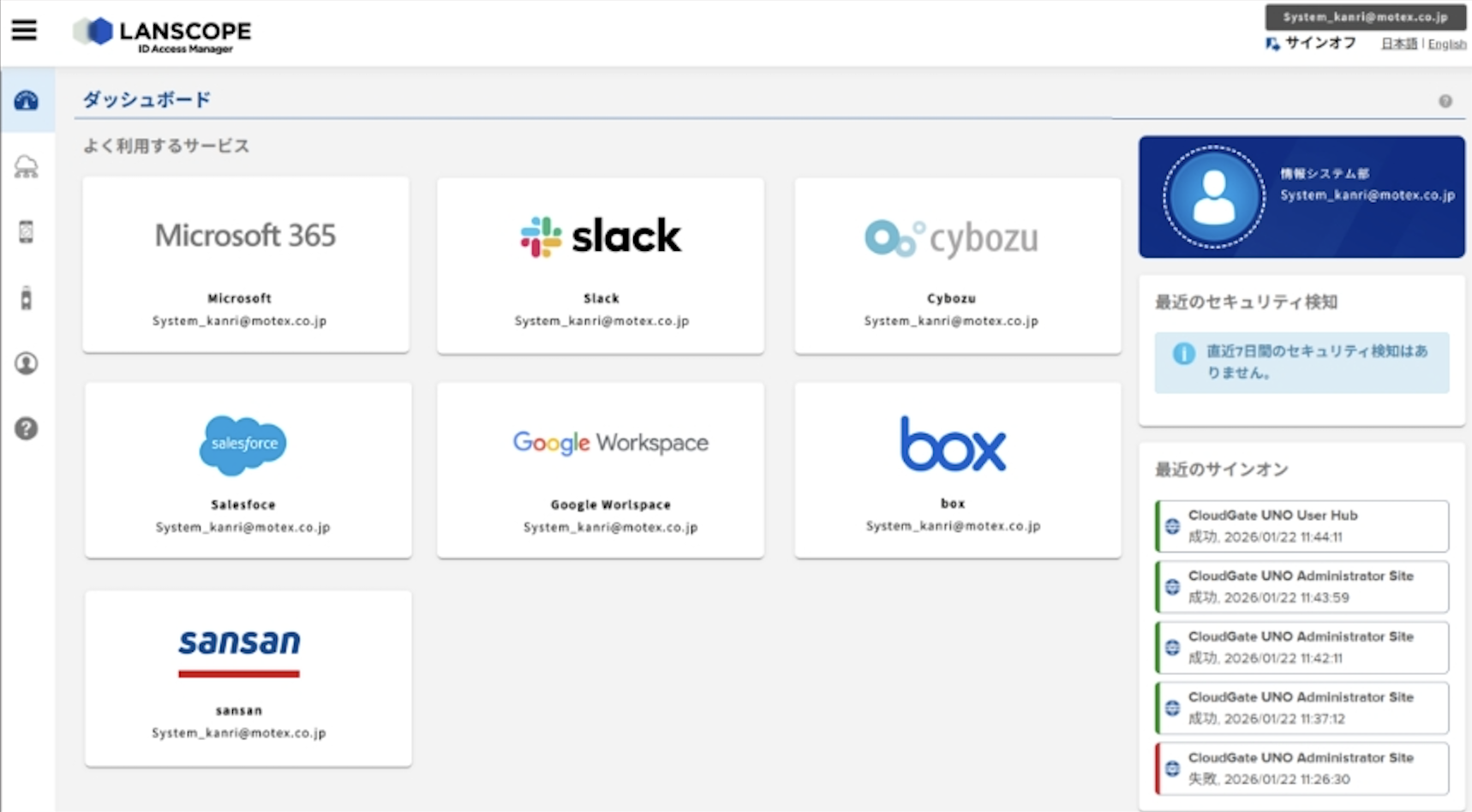Image resolution: width=1472 pixels, height=812 pixels.
Task: Click the USB token sidebar icon
Action: [27, 298]
